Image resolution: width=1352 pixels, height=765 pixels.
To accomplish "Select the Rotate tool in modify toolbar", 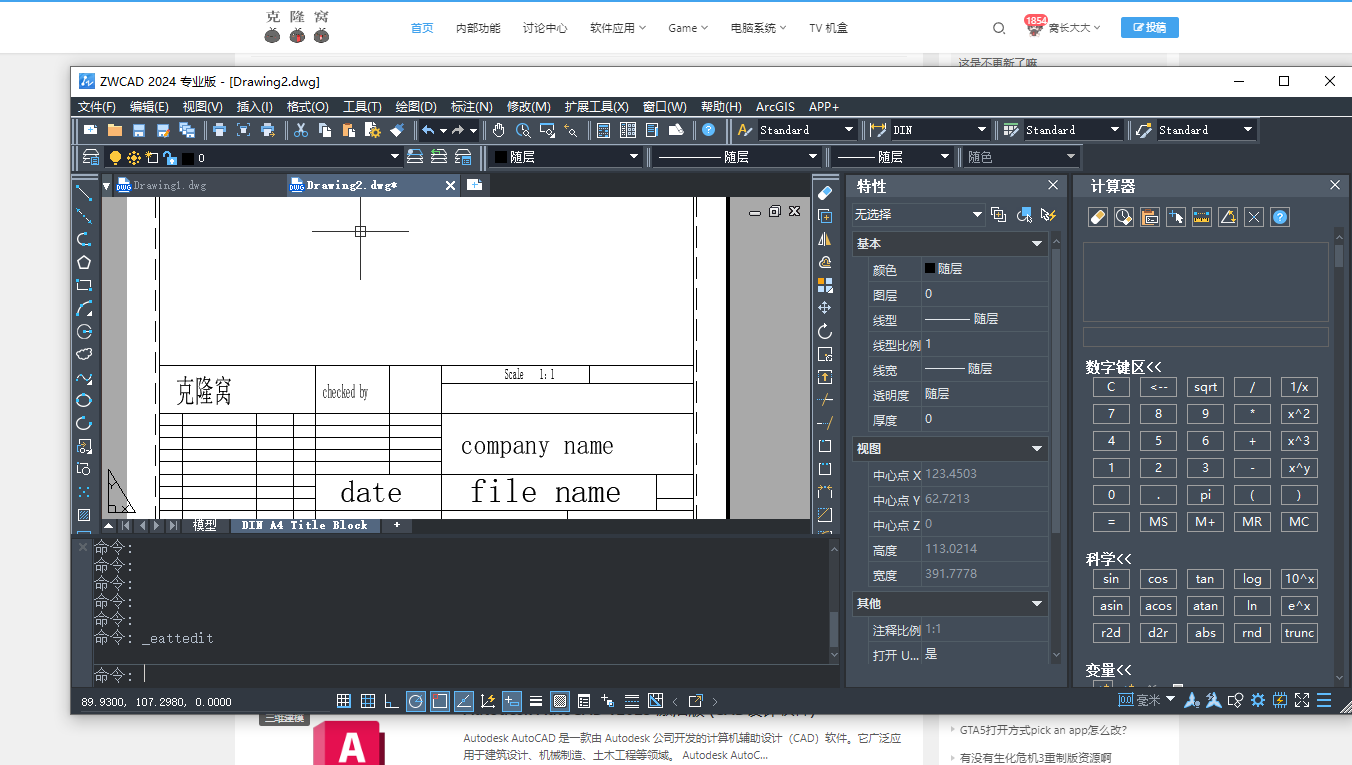I will (825, 331).
